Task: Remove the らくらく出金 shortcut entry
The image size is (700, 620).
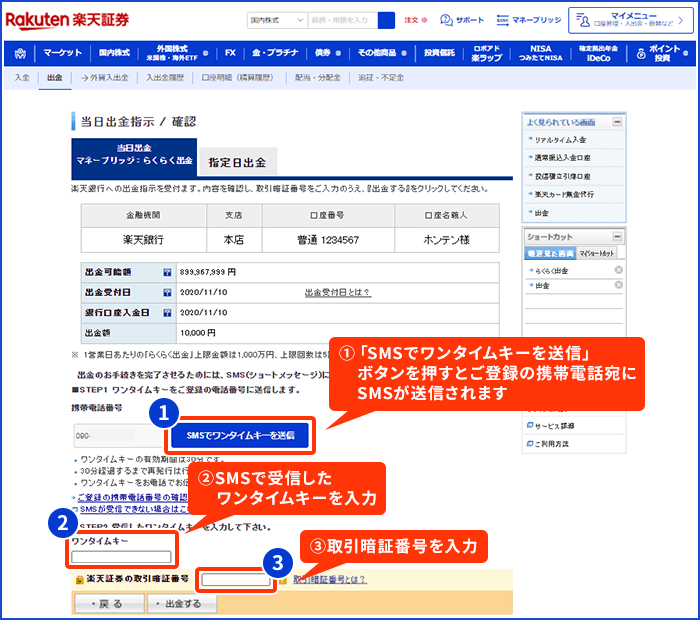Action: click(618, 270)
